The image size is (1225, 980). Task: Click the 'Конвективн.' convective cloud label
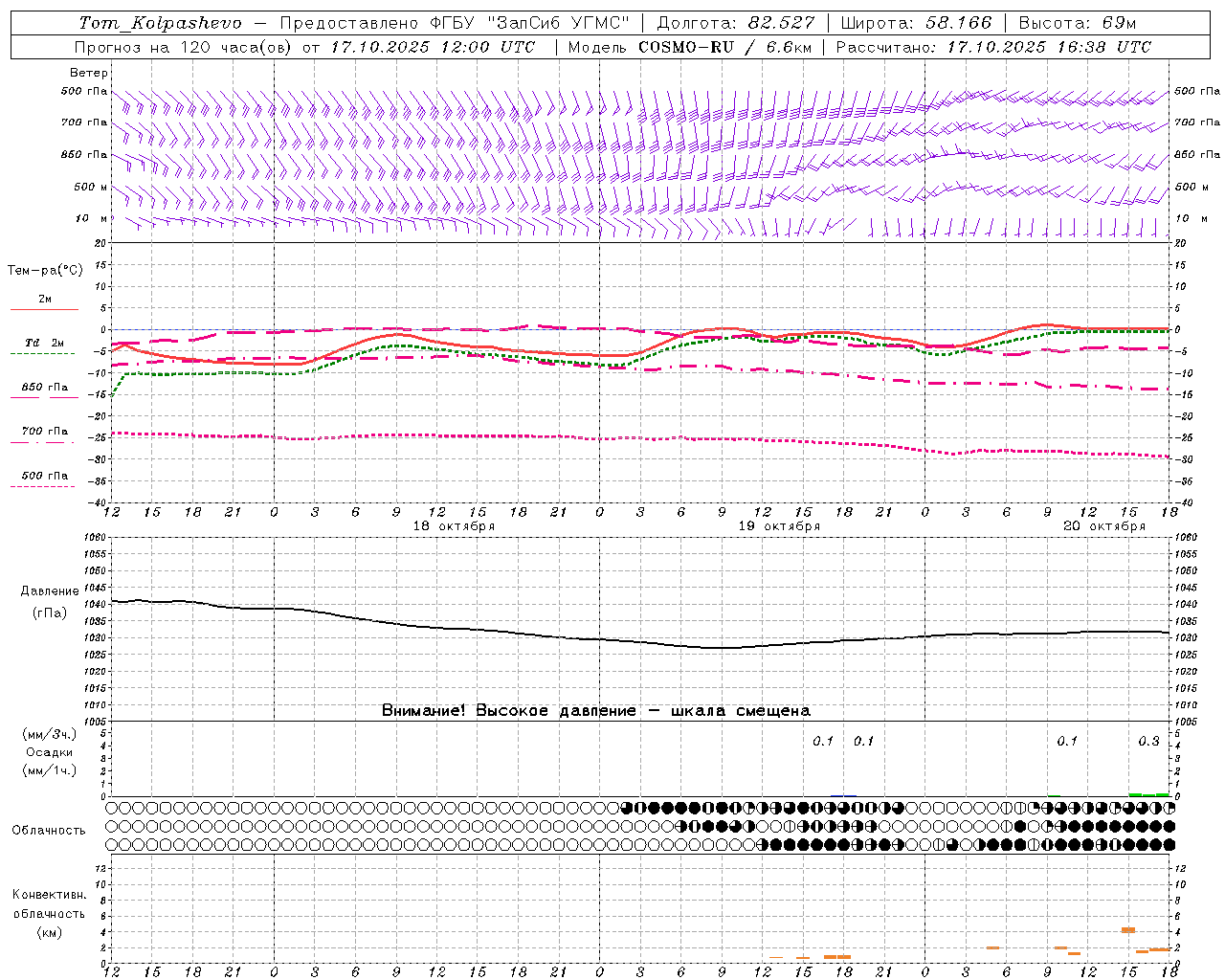pyautogui.click(x=49, y=895)
